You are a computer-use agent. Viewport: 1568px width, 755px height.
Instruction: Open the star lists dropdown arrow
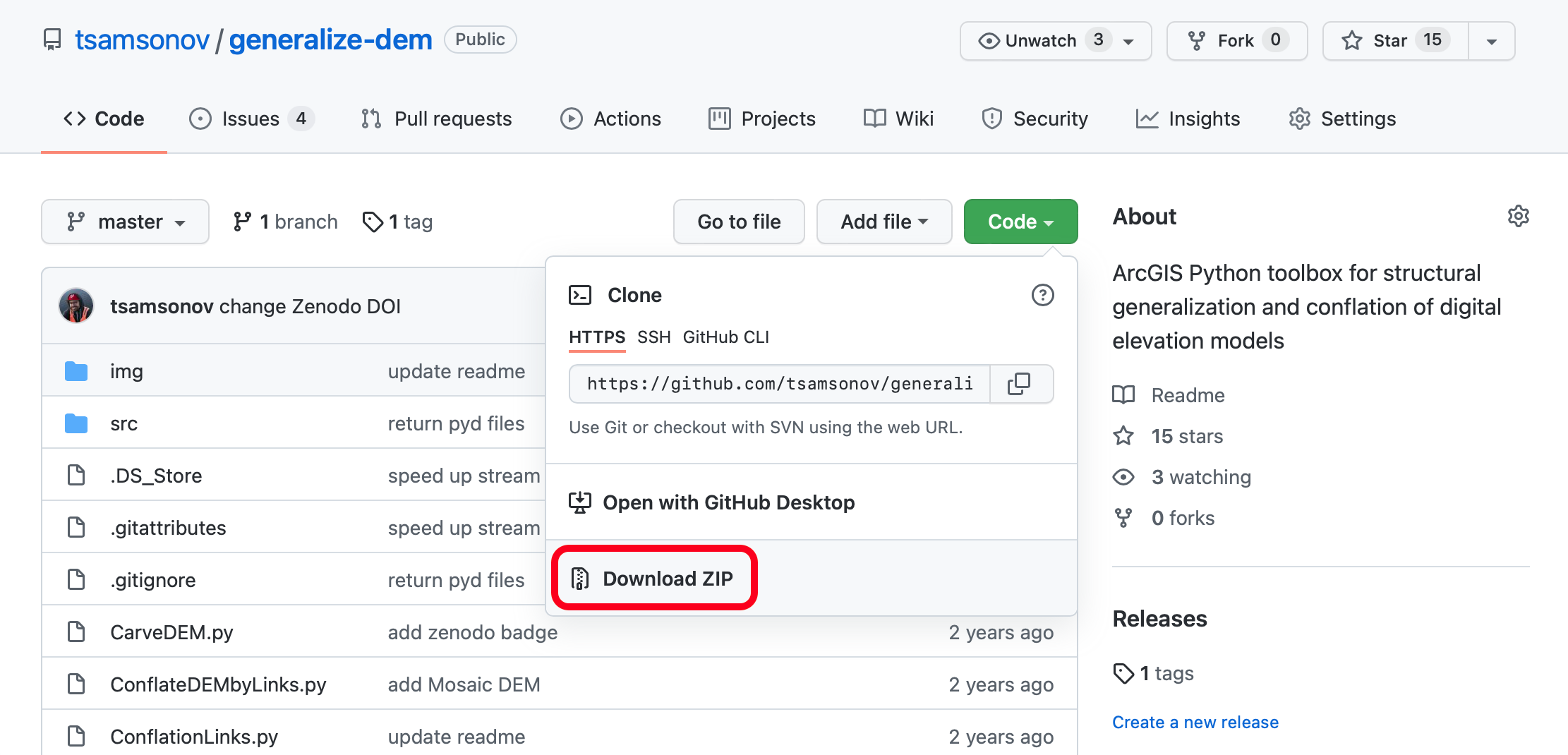tap(1492, 41)
